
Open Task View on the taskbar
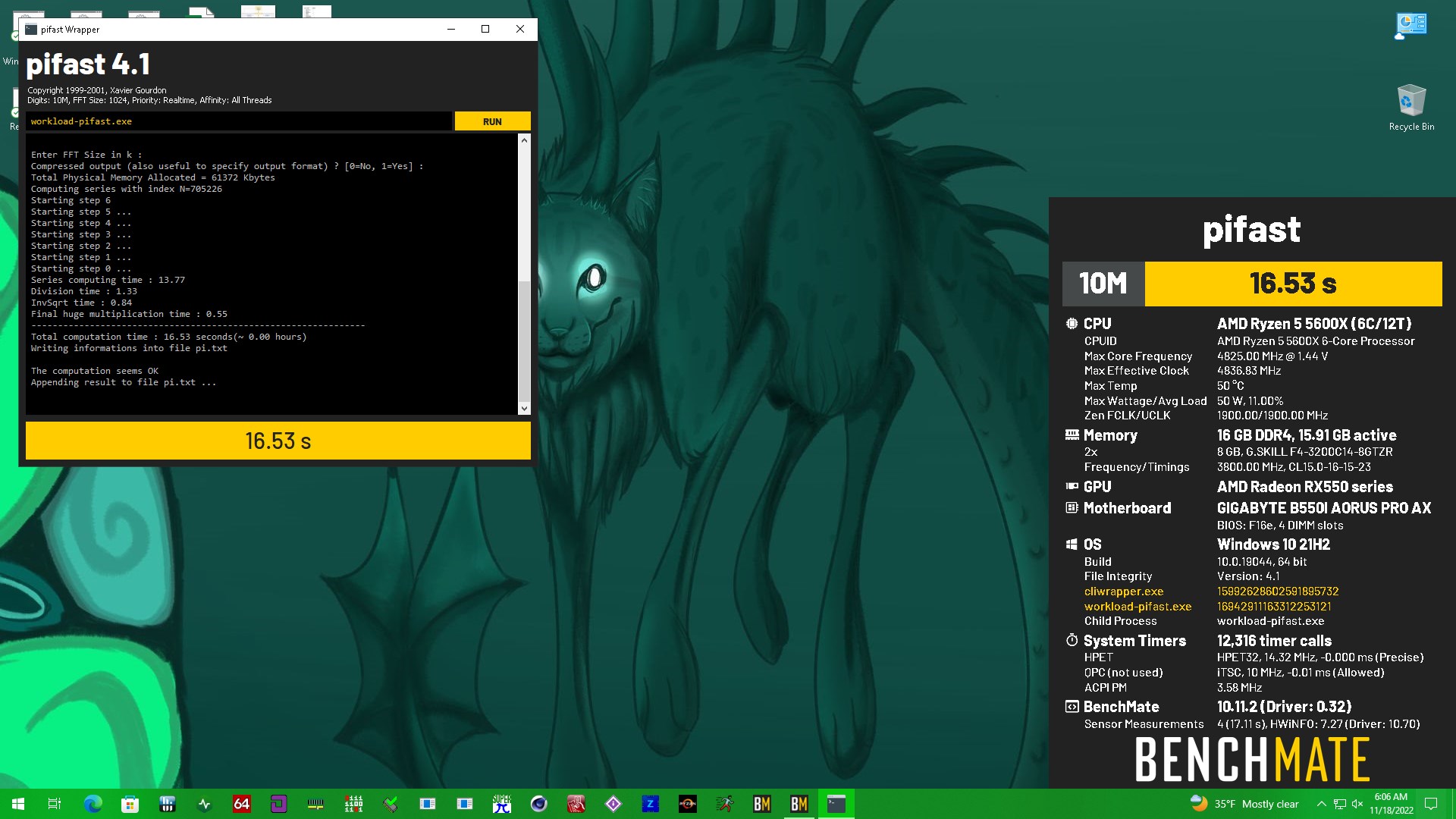coord(55,804)
